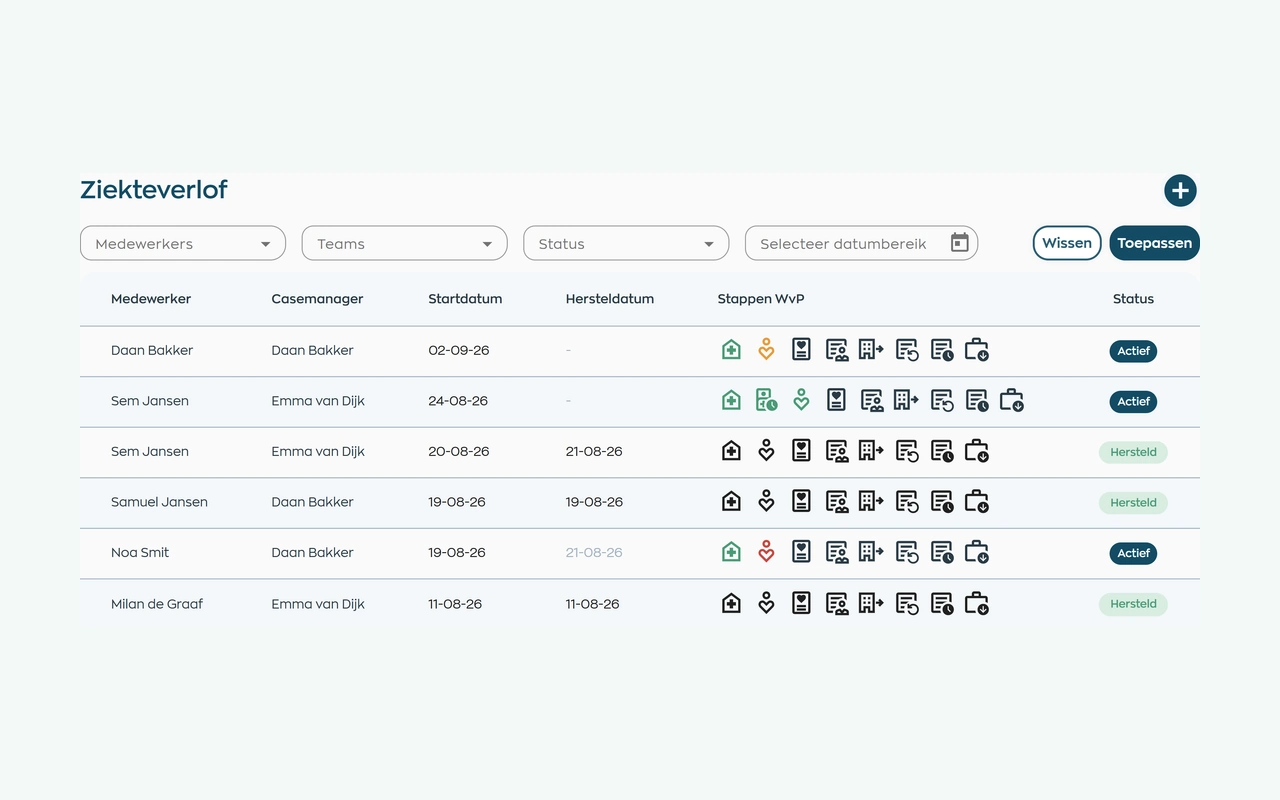Select document-with-undo-arrow icon in Samuel Jansen's row

[907, 502]
